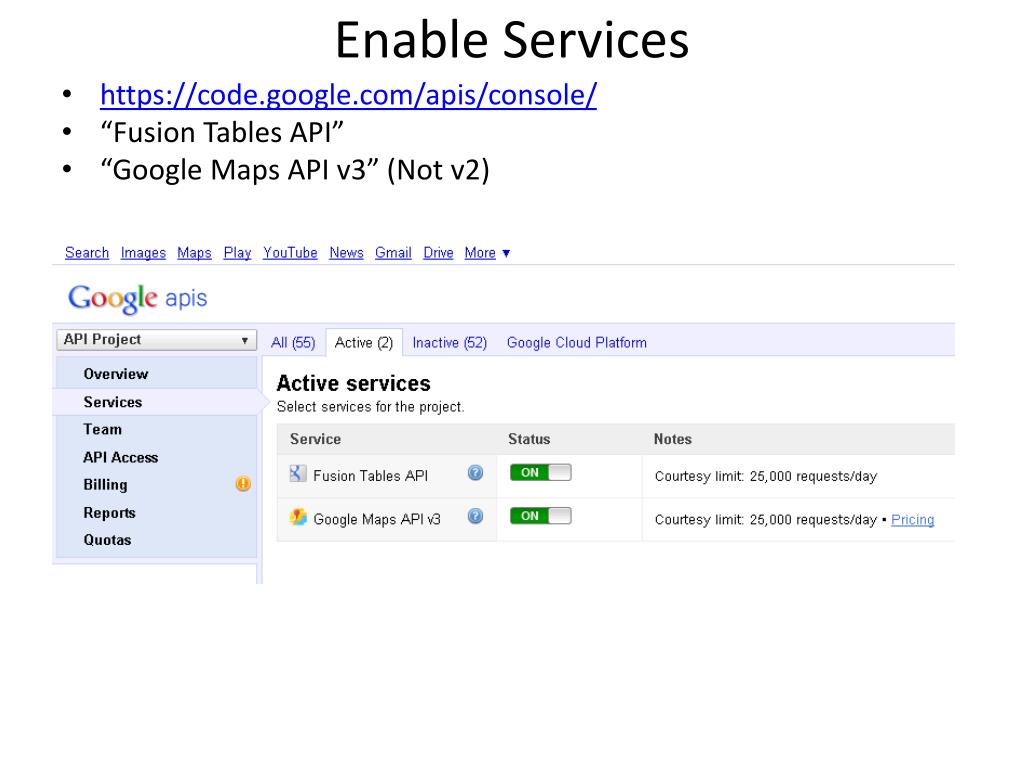Viewport: 1024px width, 768px height.
Task: Click the Google apis logo
Action: coord(138,298)
